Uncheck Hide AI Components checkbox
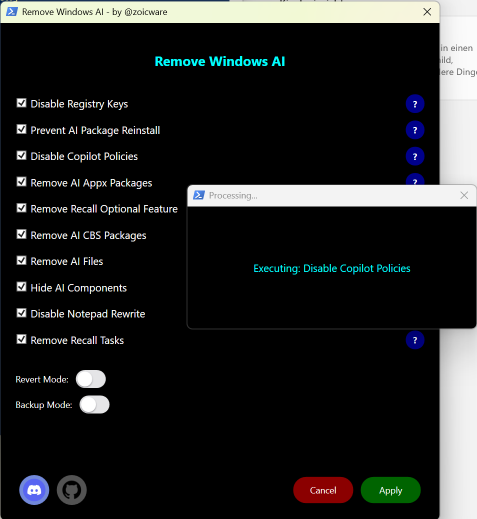Viewport: 477px width, 519px height. (x=21, y=287)
